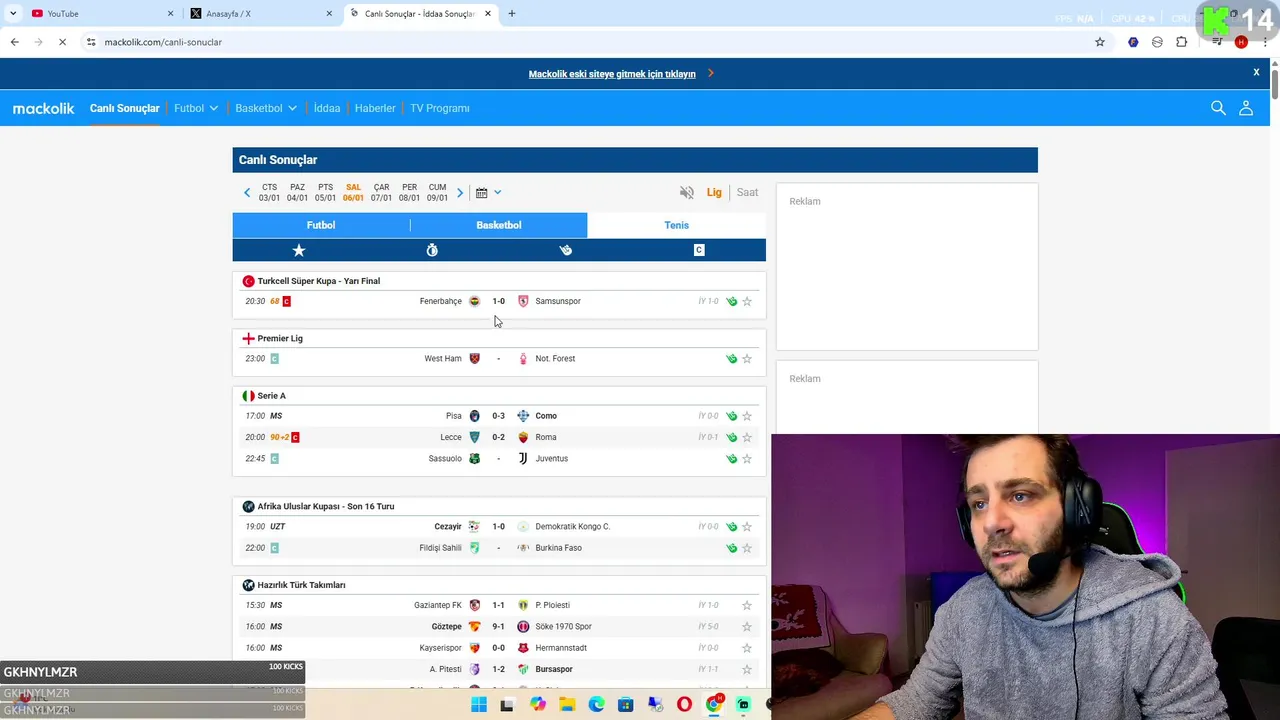Open the user account icon
This screenshot has height=720, width=1280.
[x=1246, y=108]
